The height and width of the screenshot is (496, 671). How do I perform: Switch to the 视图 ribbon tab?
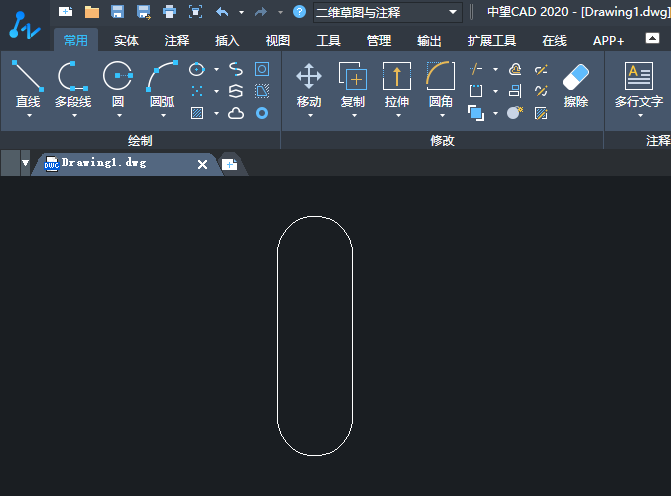click(278, 40)
